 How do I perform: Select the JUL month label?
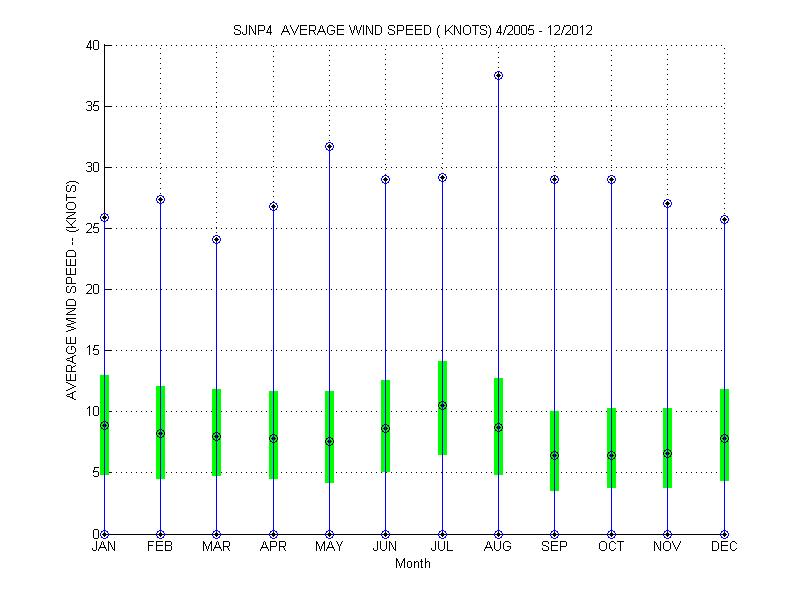(442, 547)
